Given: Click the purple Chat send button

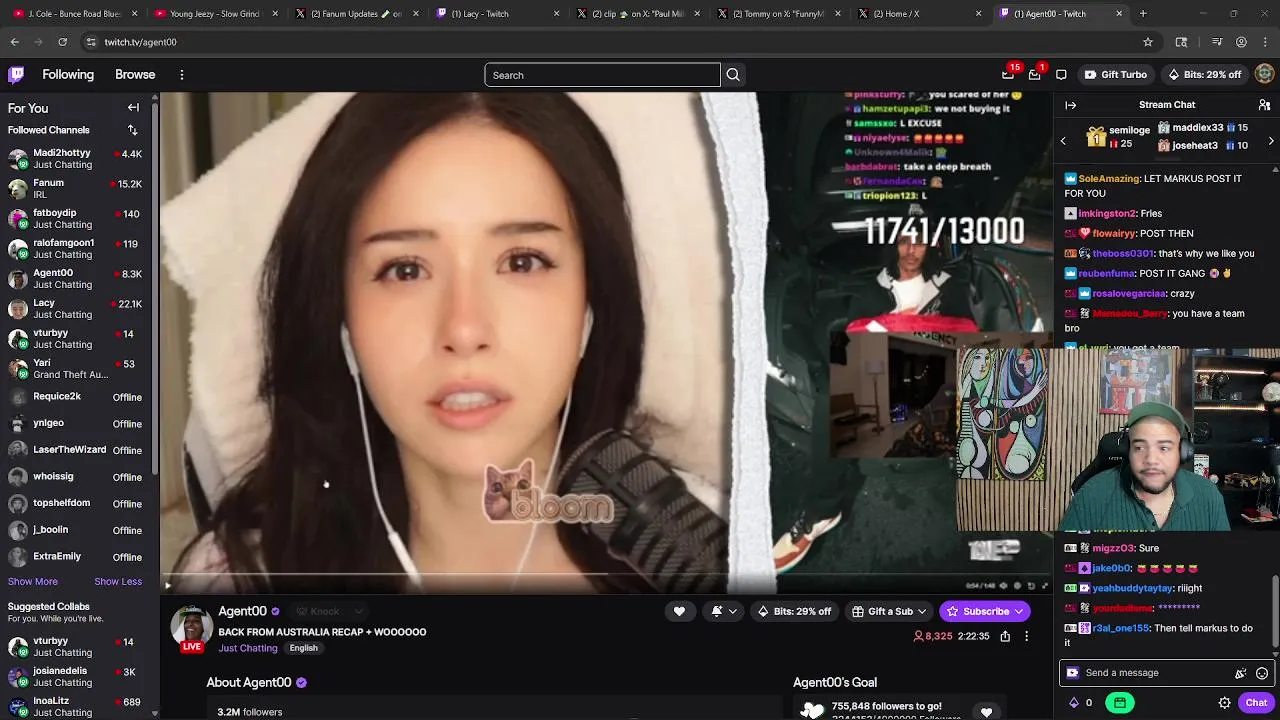Looking at the screenshot, I should [1256, 703].
